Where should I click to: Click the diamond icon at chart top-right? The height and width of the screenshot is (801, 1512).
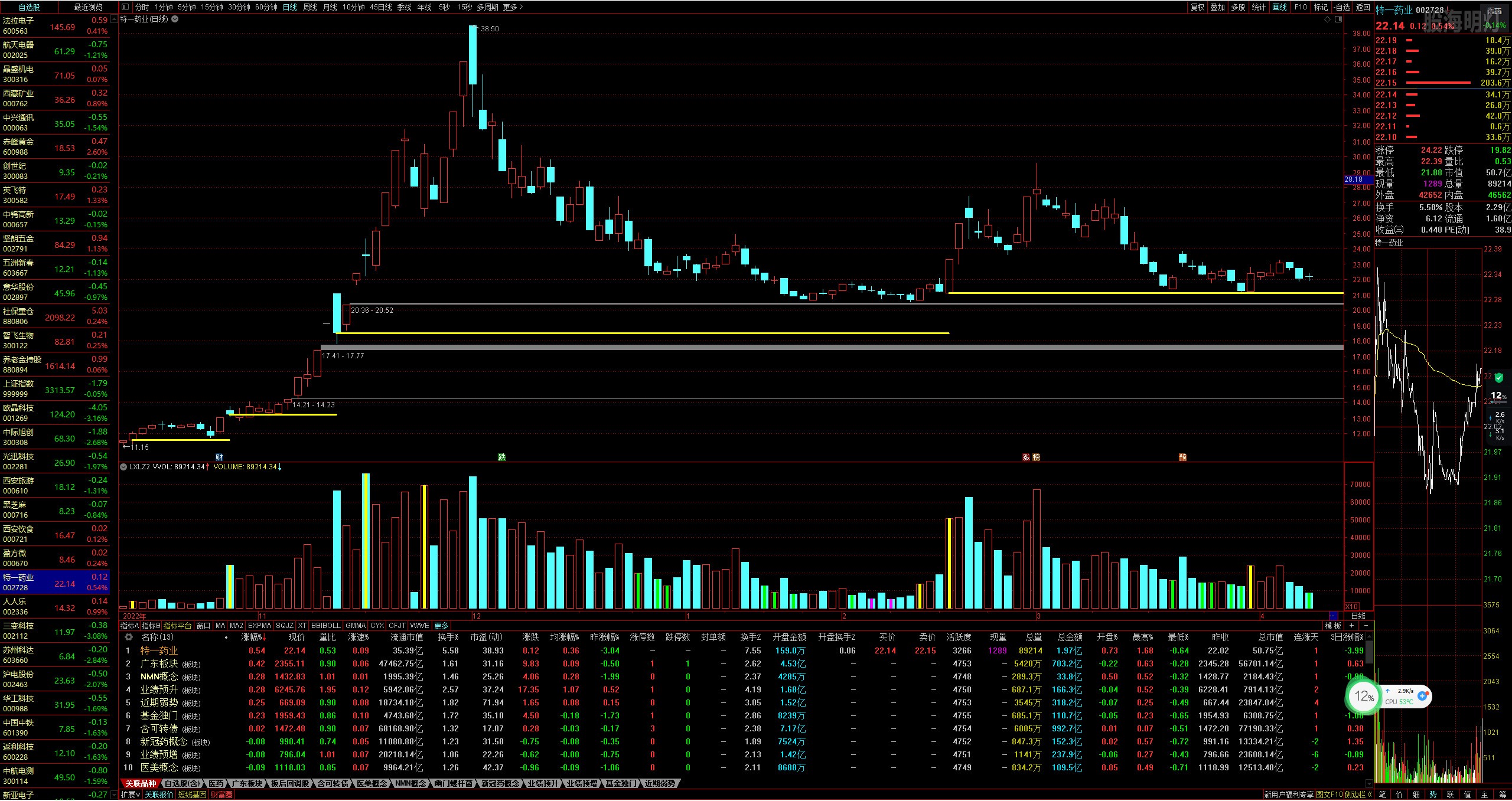click(1327, 19)
